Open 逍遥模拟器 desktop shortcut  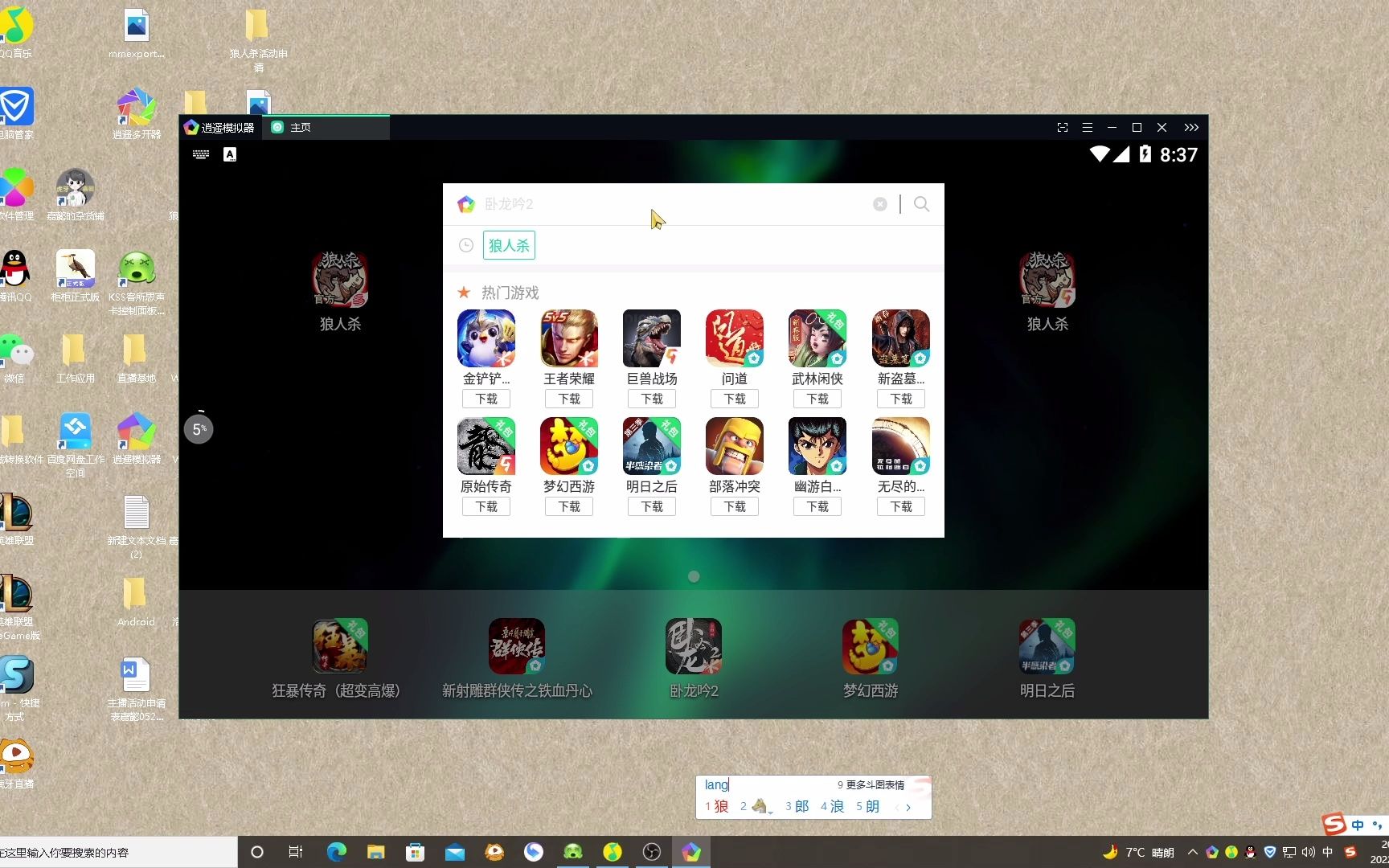(x=137, y=439)
